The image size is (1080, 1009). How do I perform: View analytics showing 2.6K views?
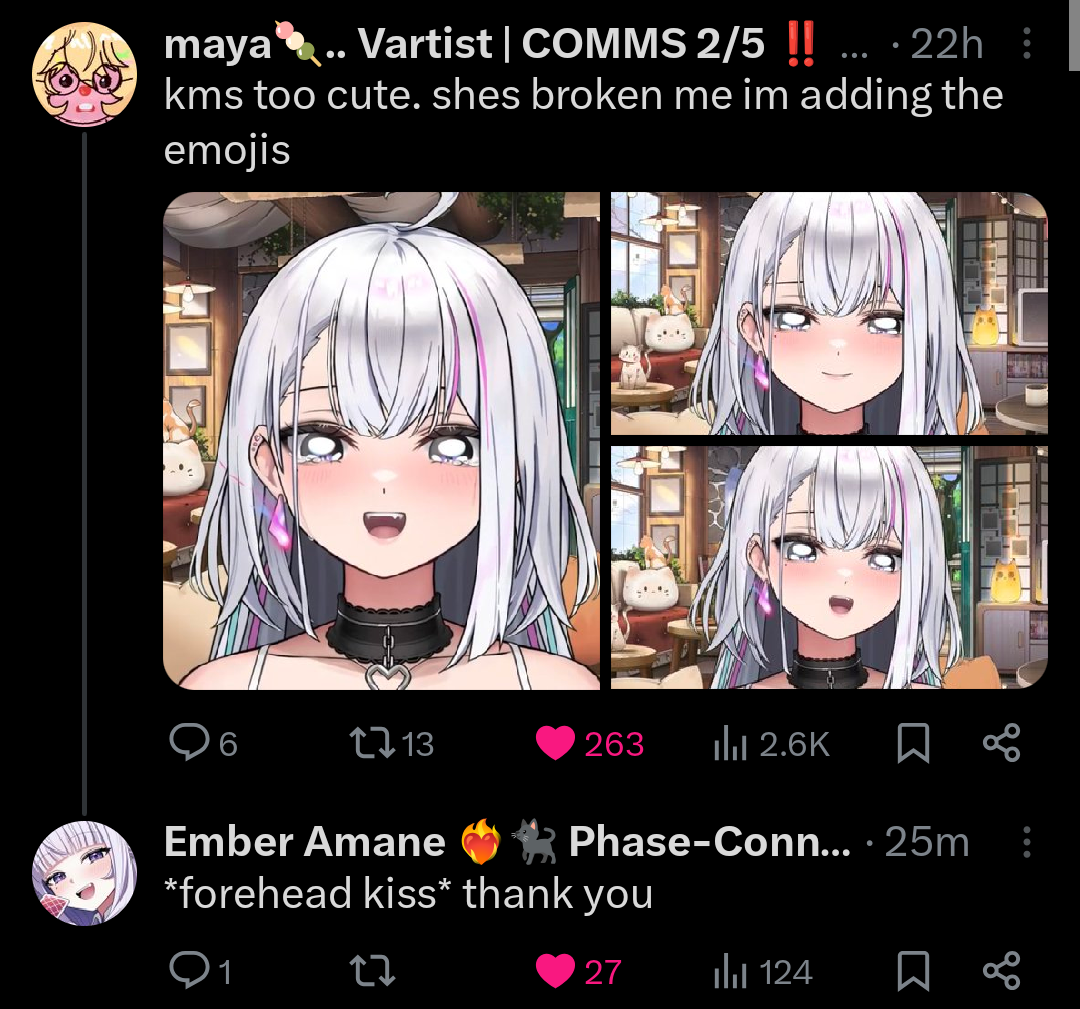[771, 744]
